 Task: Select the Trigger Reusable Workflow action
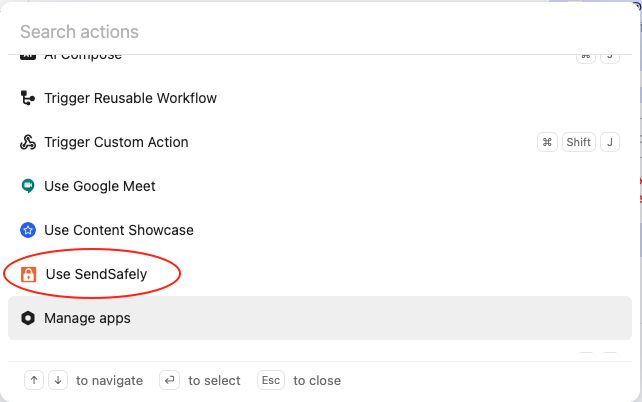click(x=130, y=98)
